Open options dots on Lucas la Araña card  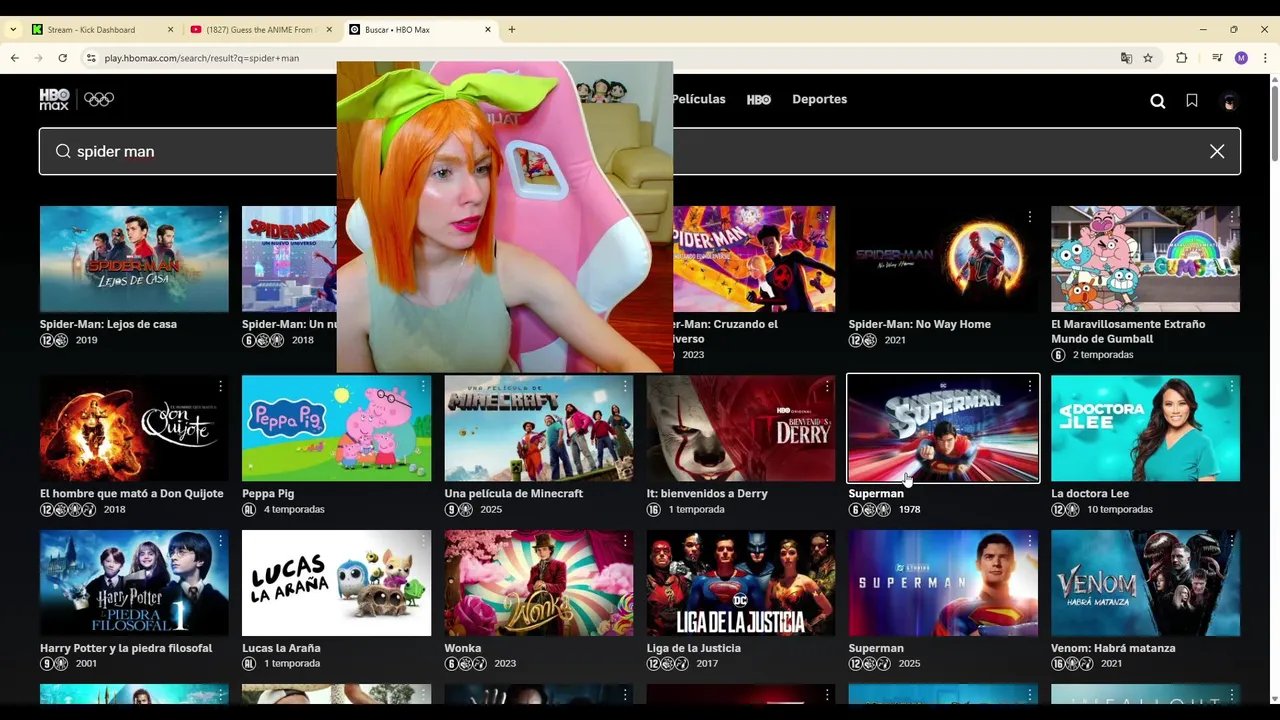[423, 541]
